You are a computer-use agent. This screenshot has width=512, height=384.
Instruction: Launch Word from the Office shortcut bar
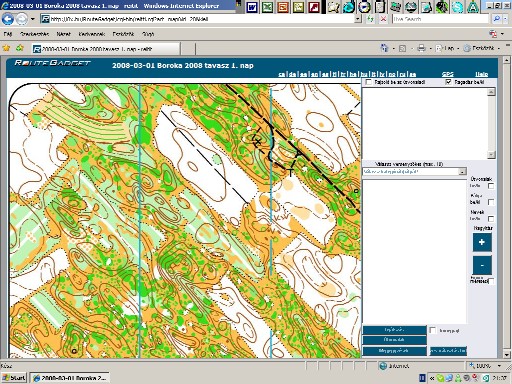(252, 7)
